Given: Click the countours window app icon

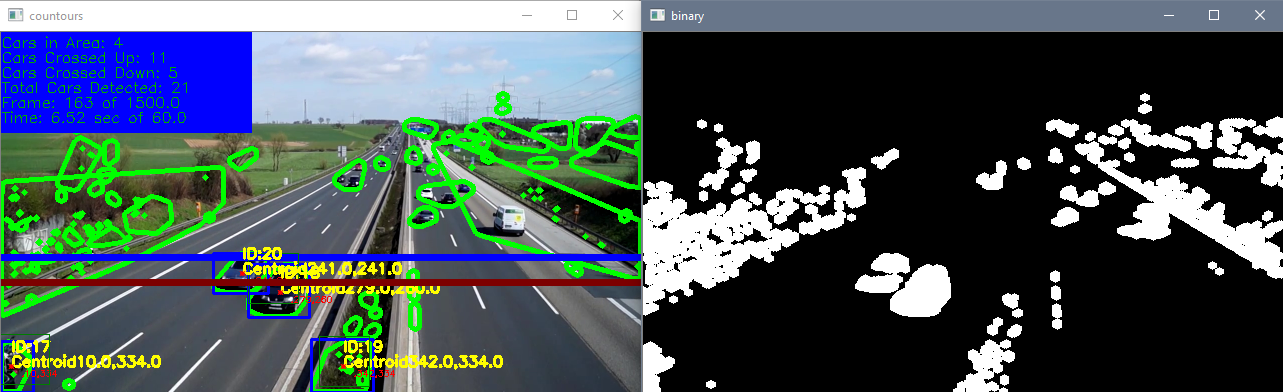Looking at the screenshot, I should tap(15, 16).
